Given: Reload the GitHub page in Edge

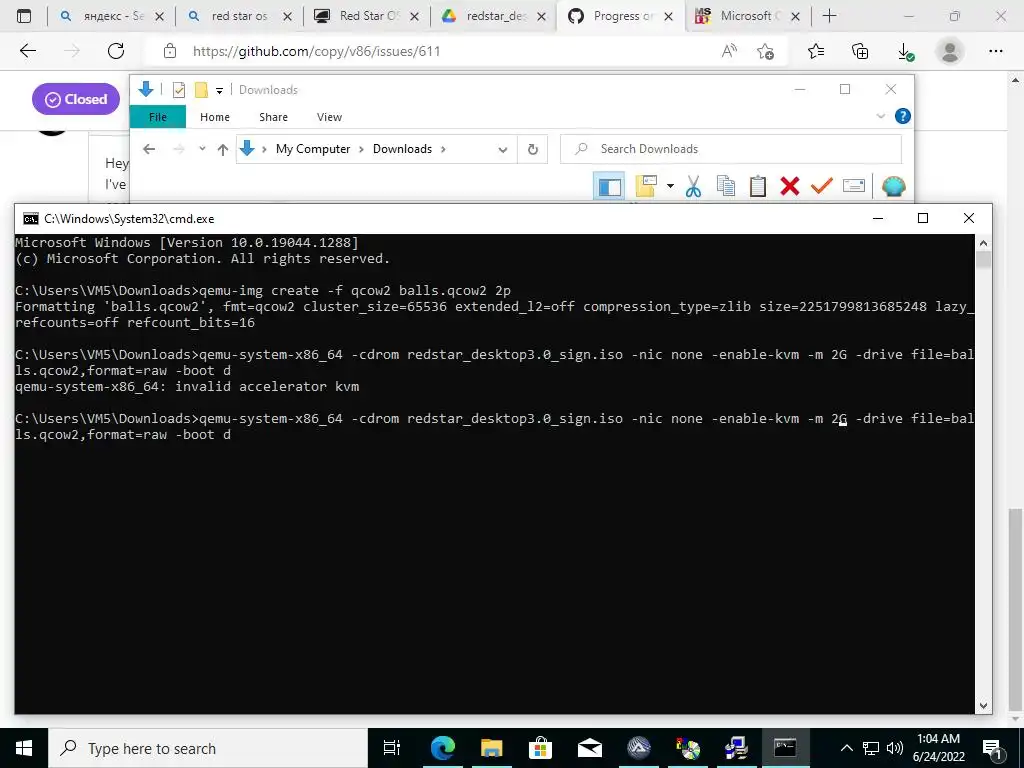Looking at the screenshot, I should [116, 51].
